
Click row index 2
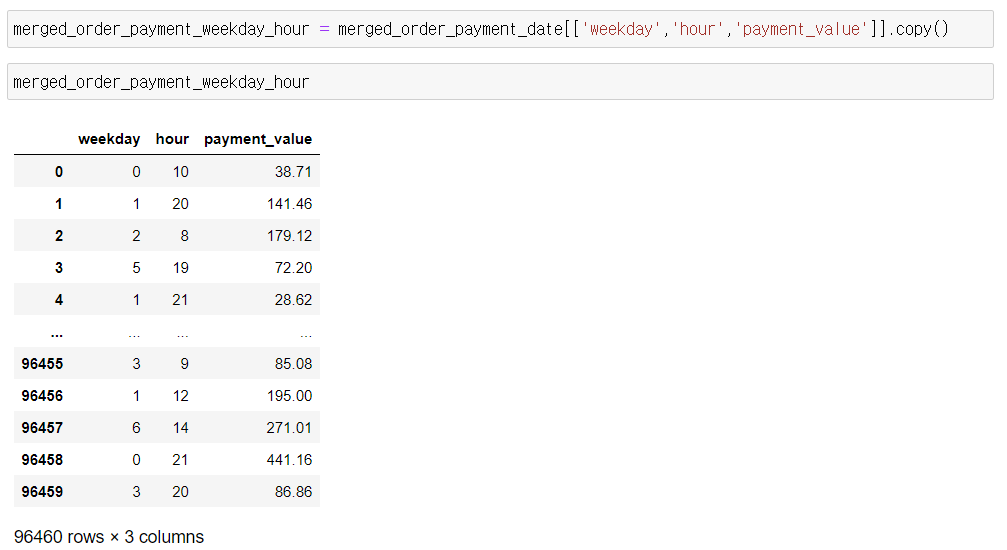click(59, 236)
